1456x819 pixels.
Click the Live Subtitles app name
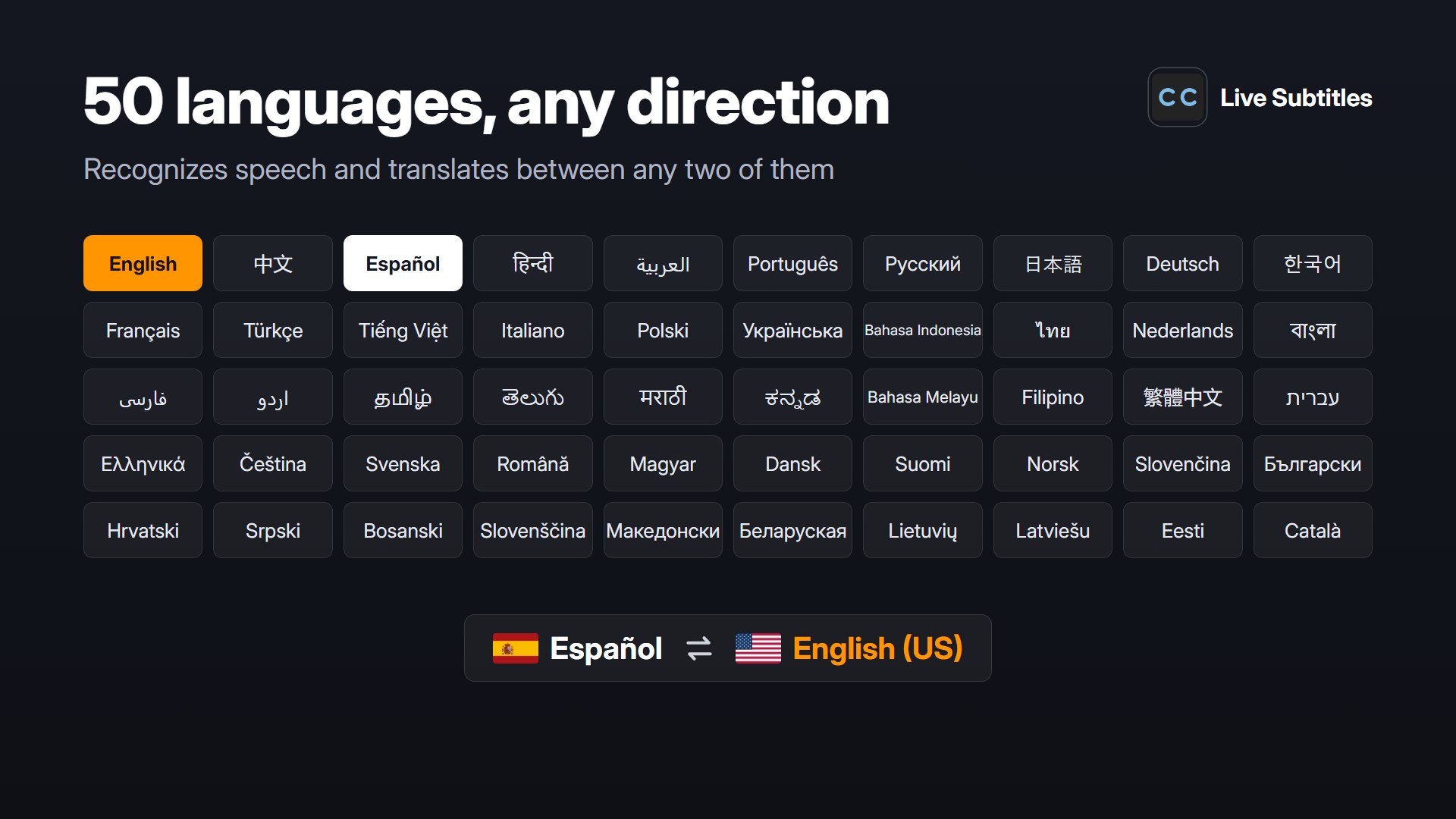tap(1296, 98)
